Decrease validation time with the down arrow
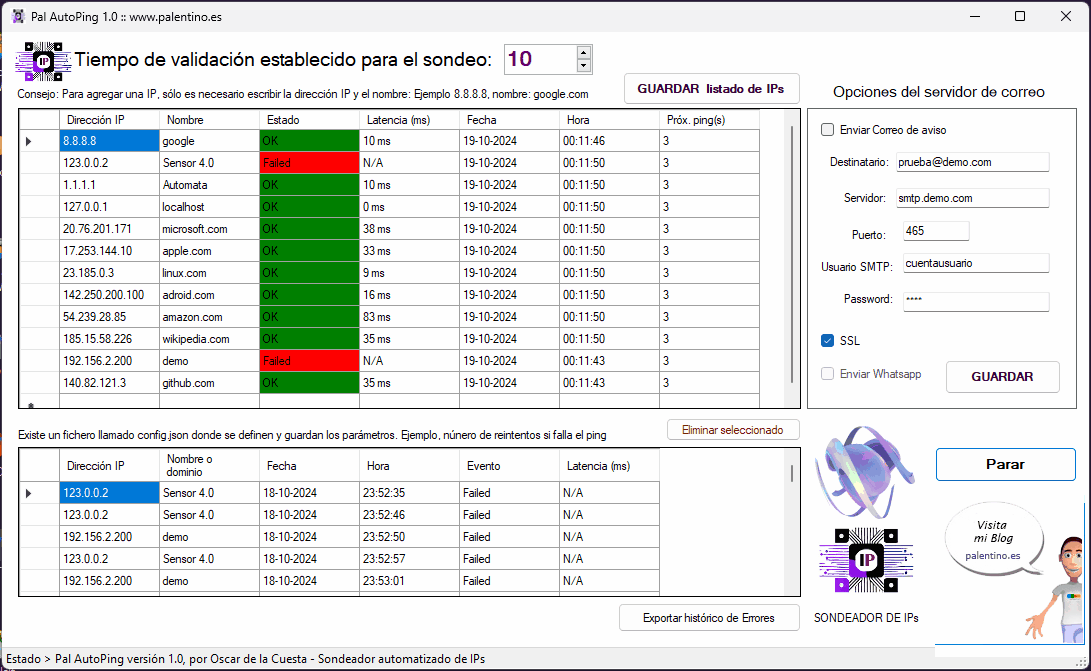Screen dimensions: 1091x671 point(584,66)
